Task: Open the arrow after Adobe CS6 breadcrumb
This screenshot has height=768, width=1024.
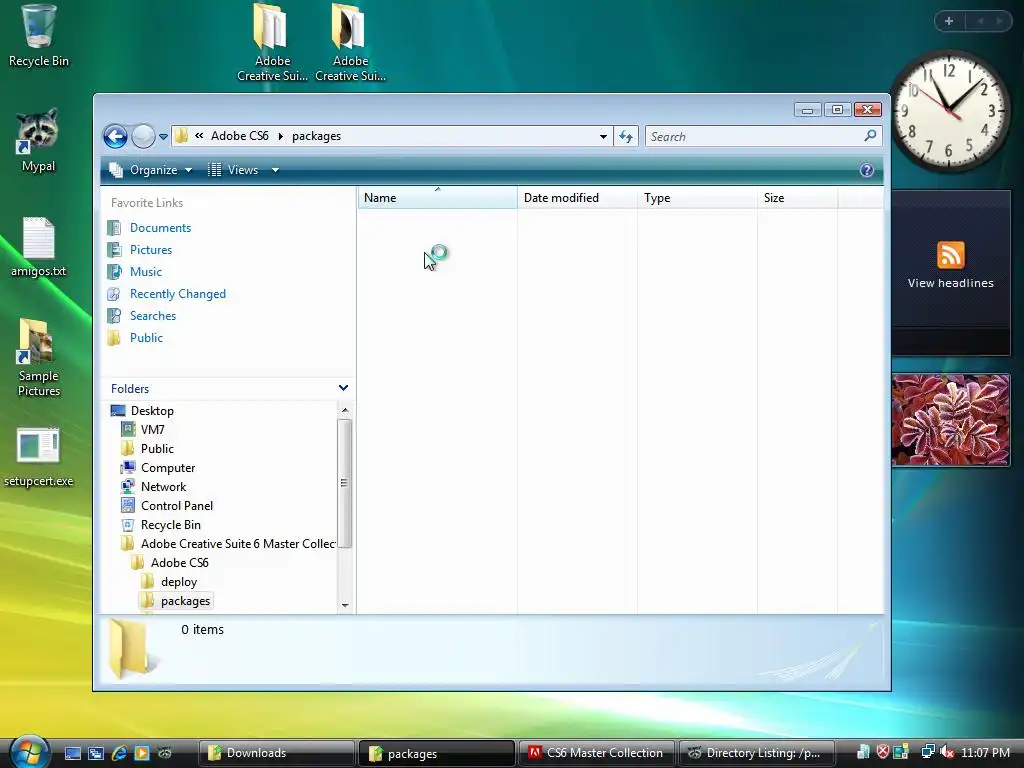Action: point(280,136)
